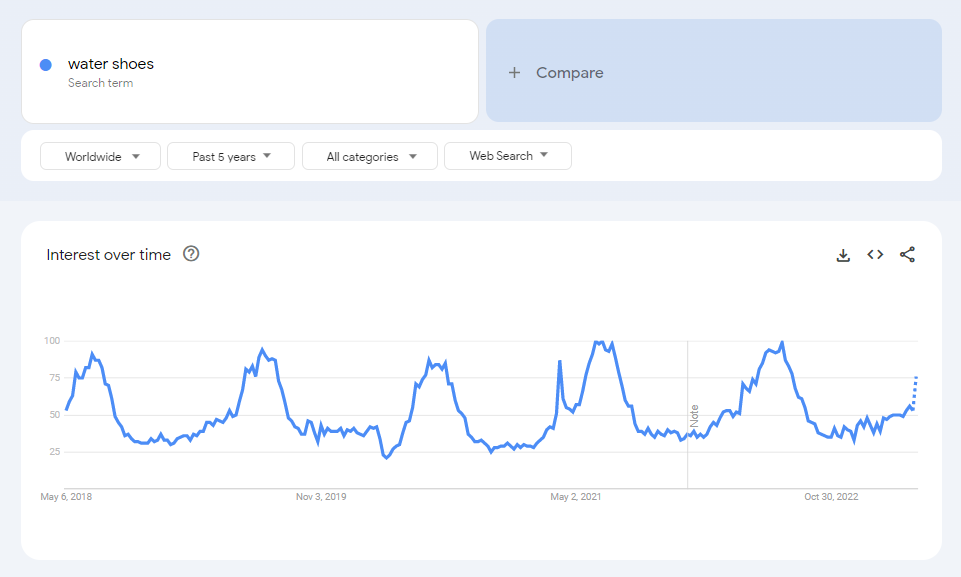Open the help icon next to Interest over time
961x577 pixels.
pos(190,254)
